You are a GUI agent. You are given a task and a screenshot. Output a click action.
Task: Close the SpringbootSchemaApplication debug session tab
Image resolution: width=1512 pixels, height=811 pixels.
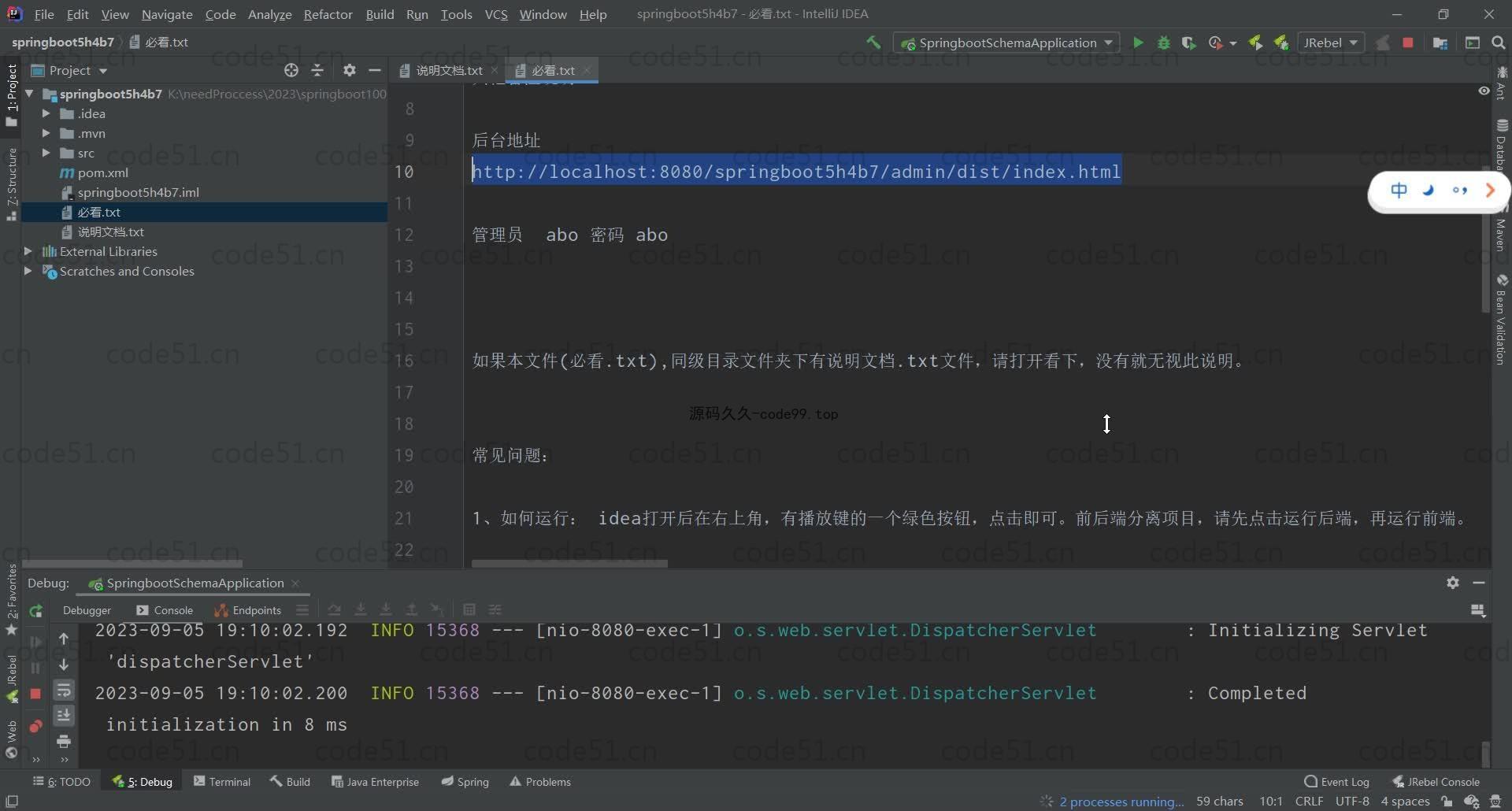point(295,583)
